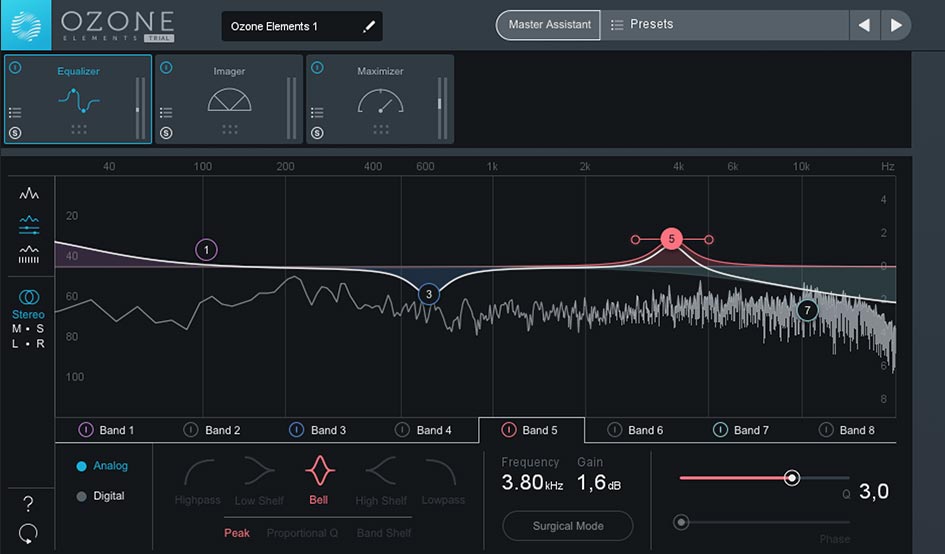Click the Maximizer module gain fader

click(x=439, y=104)
